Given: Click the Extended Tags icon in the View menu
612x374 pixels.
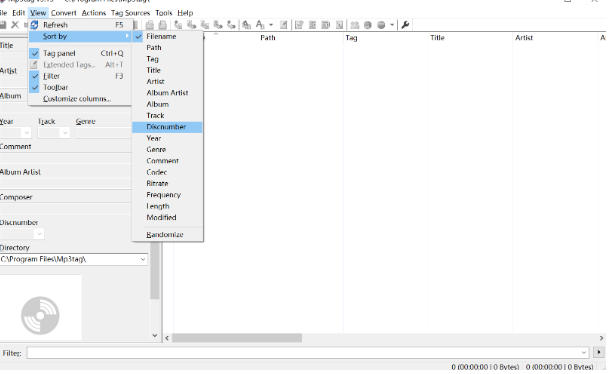Looking at the screenshot, I should click(x=34, y=65).
